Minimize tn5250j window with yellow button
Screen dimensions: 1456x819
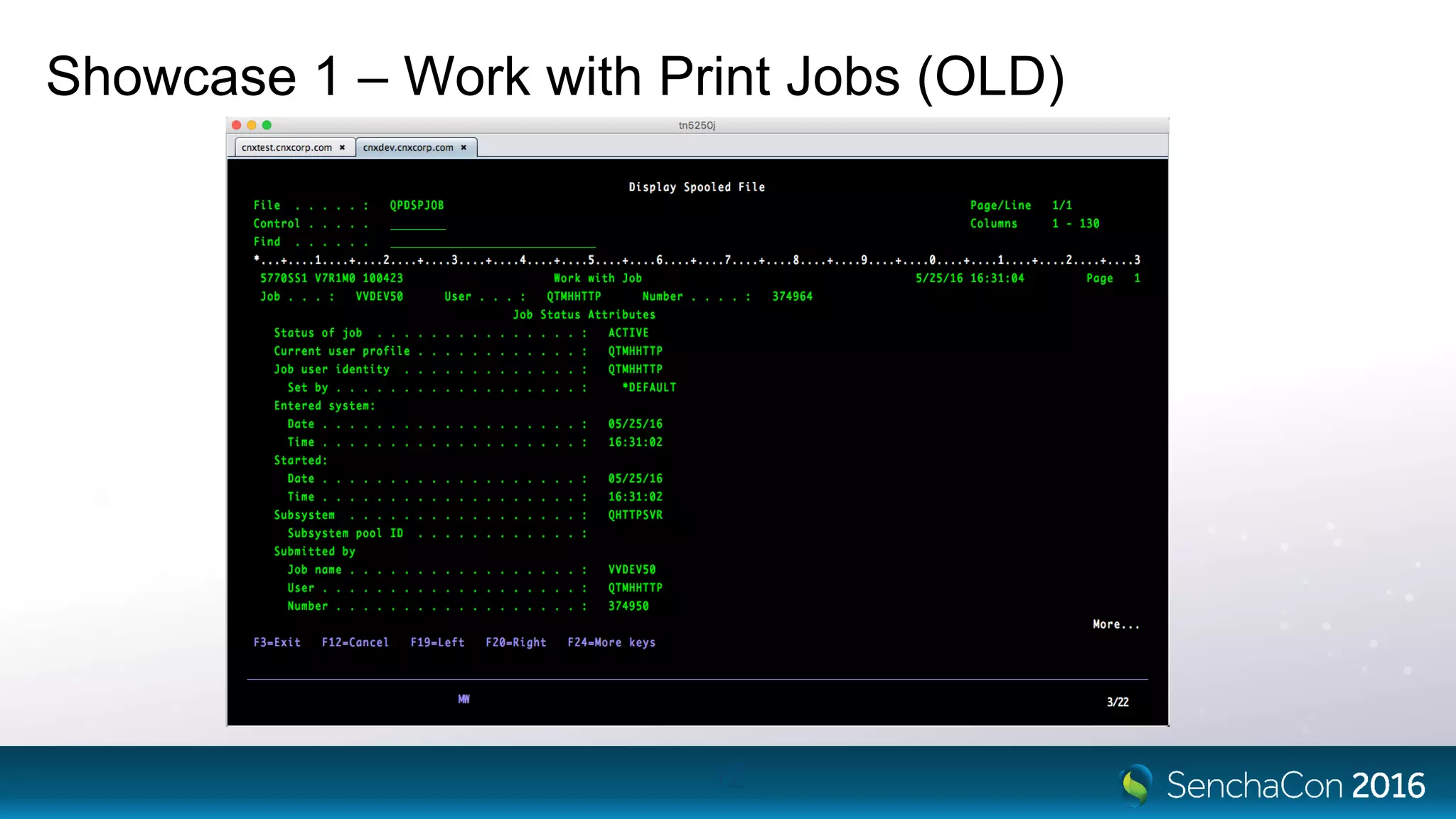(x=252, y=125)
